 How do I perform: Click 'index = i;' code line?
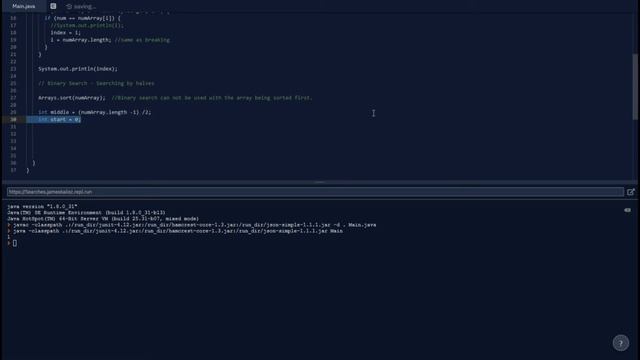(x=65, y=33)
